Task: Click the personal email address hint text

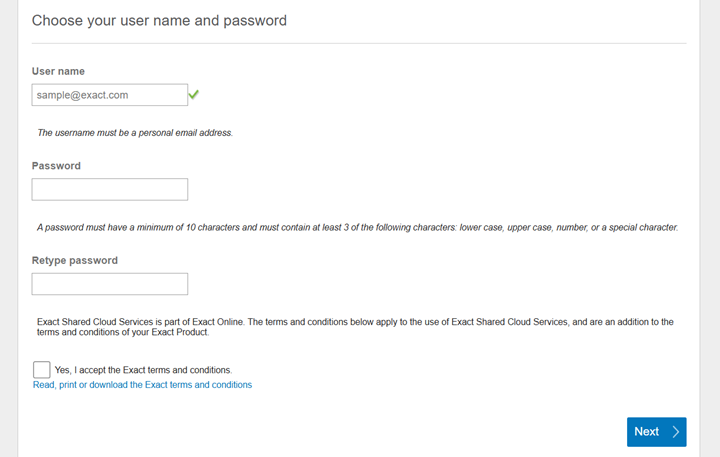Action: [x=135, y=133]
